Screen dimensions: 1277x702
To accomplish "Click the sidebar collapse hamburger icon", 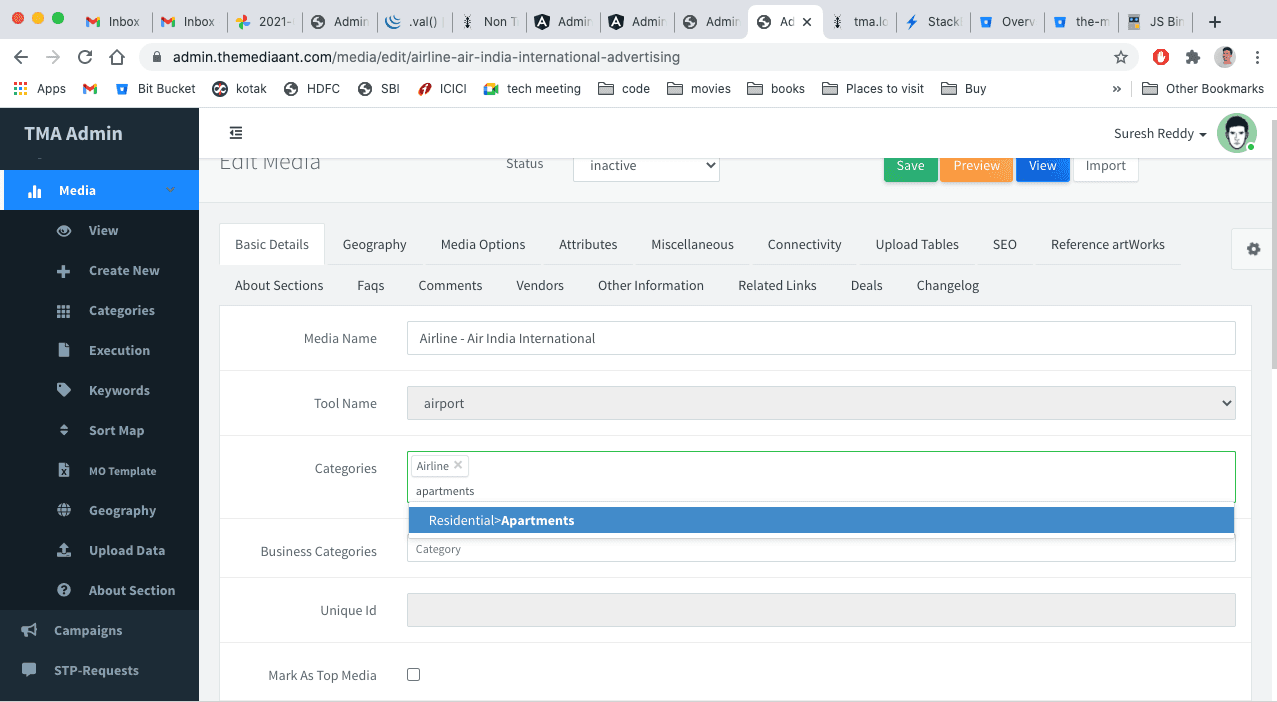I will [x=236, y=133].
